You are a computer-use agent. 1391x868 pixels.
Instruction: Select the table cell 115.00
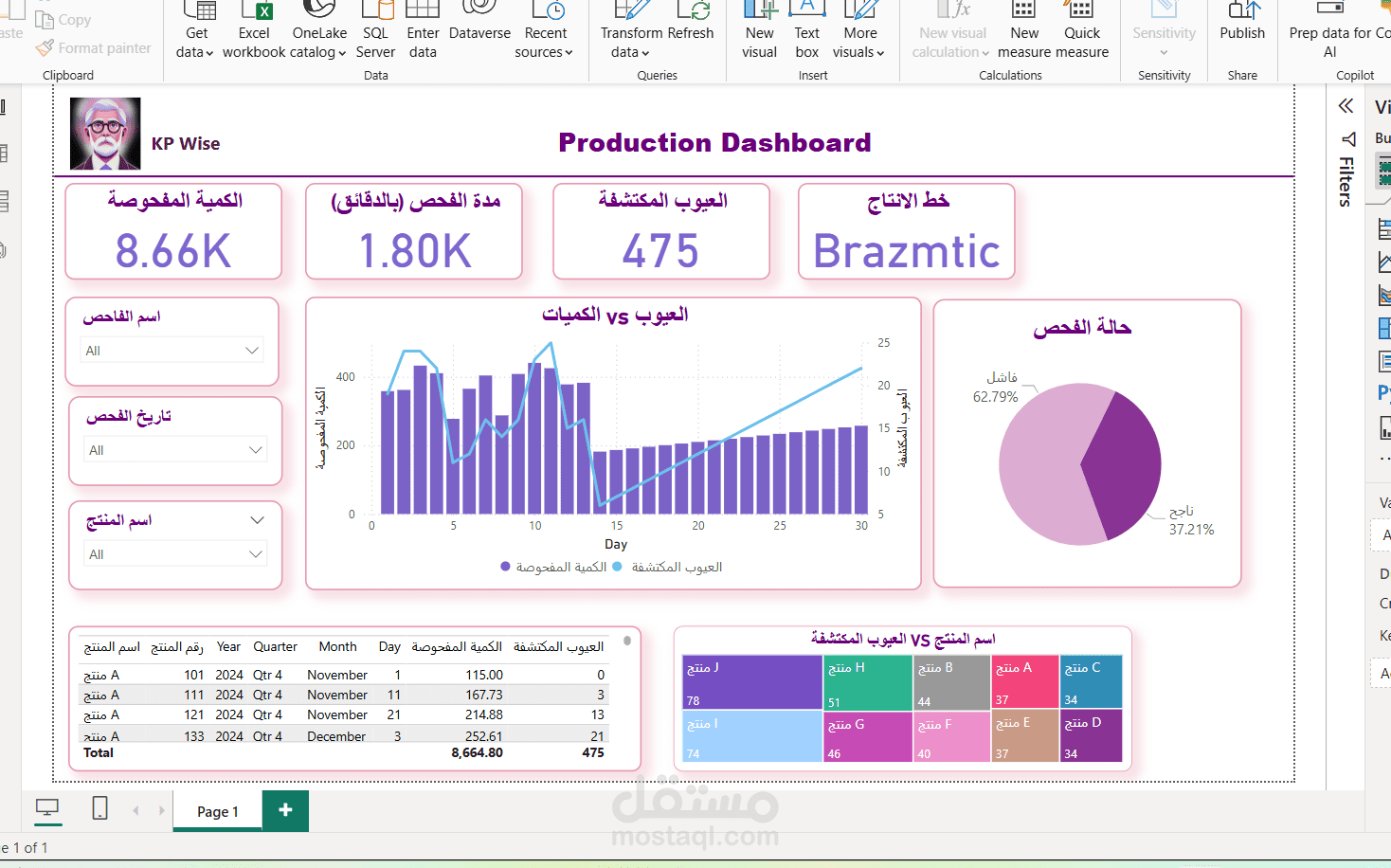[x=483, y=675]
